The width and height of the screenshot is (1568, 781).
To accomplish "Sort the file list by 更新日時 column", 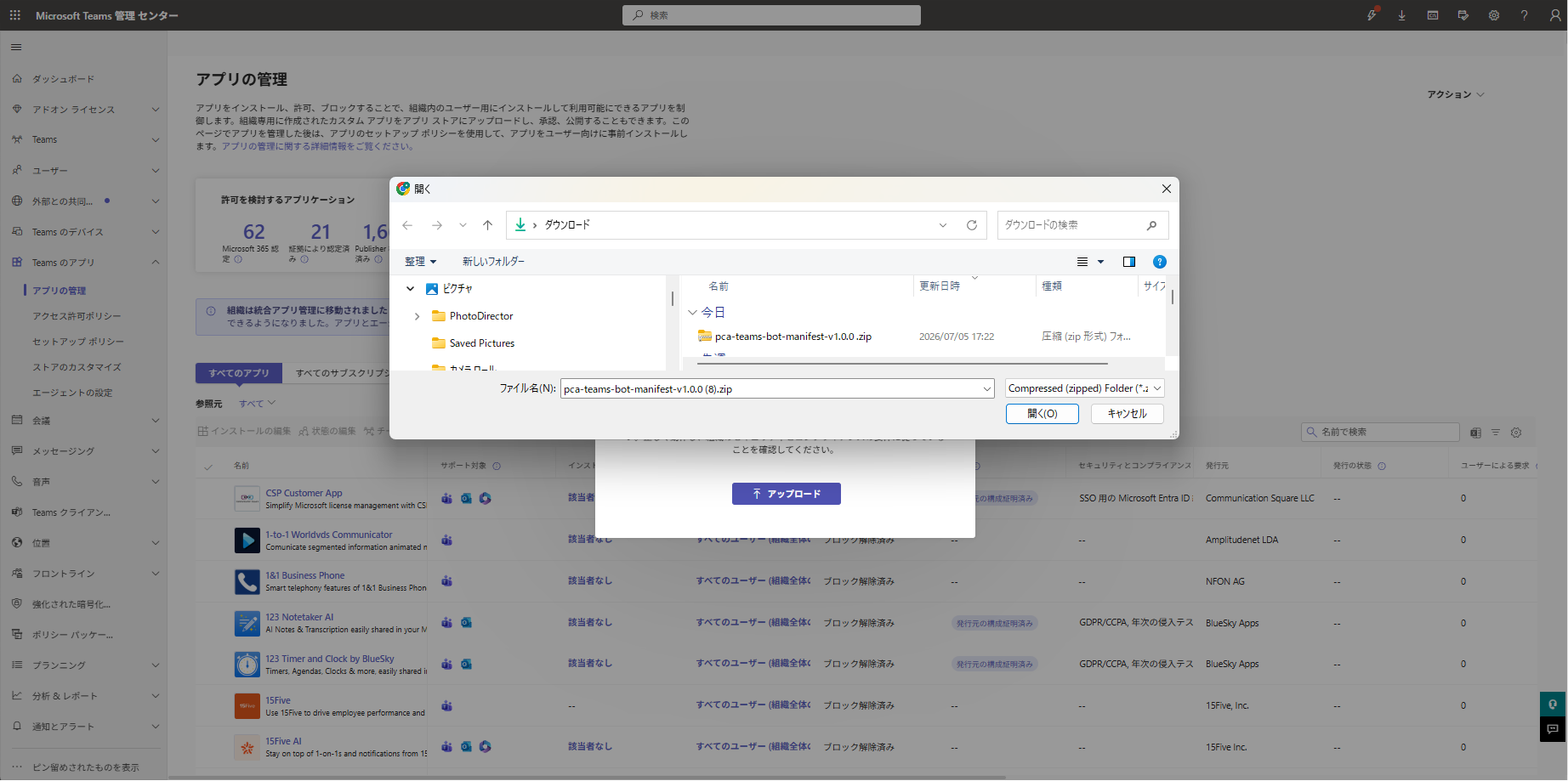I will (940, 286).
